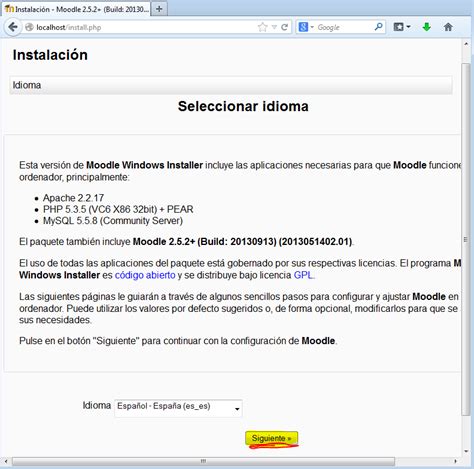Reload the page with the refresh icon
This screenshot has height=469, width=474.
pos(284,27)
